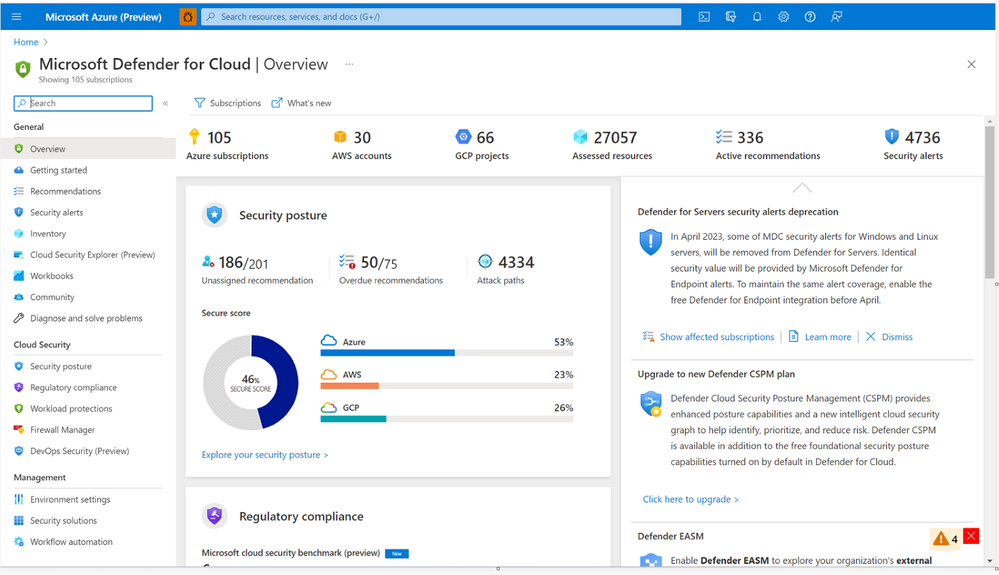
Task: Click the 46% secure score donut chart
Action: click(250, 383)
